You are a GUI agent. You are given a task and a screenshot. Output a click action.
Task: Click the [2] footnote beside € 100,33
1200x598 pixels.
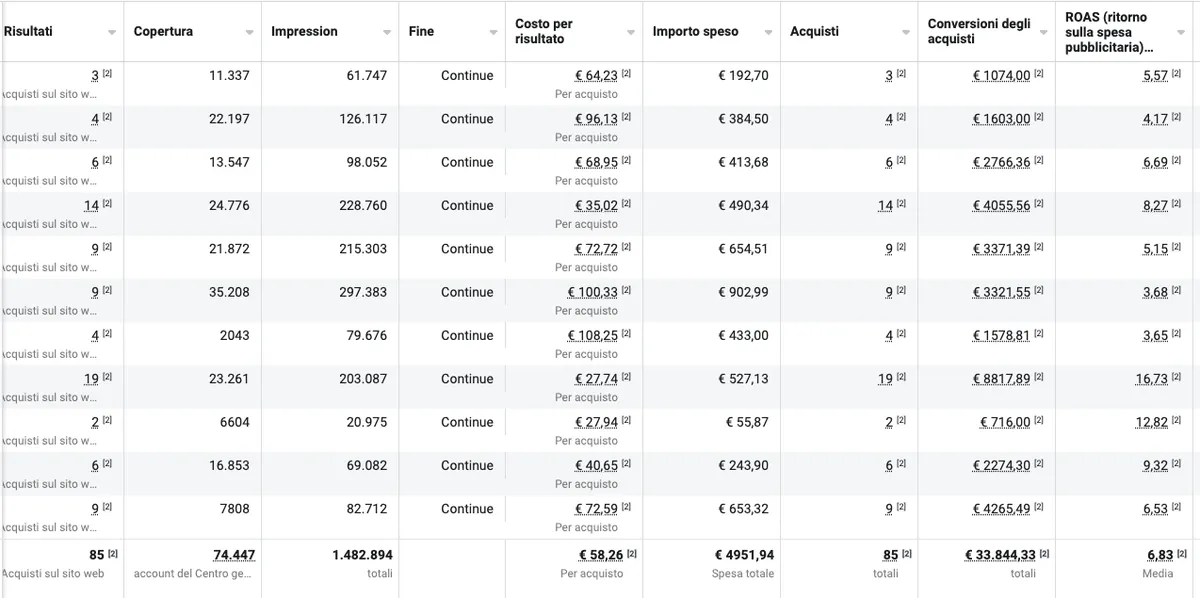click(627, 291)
